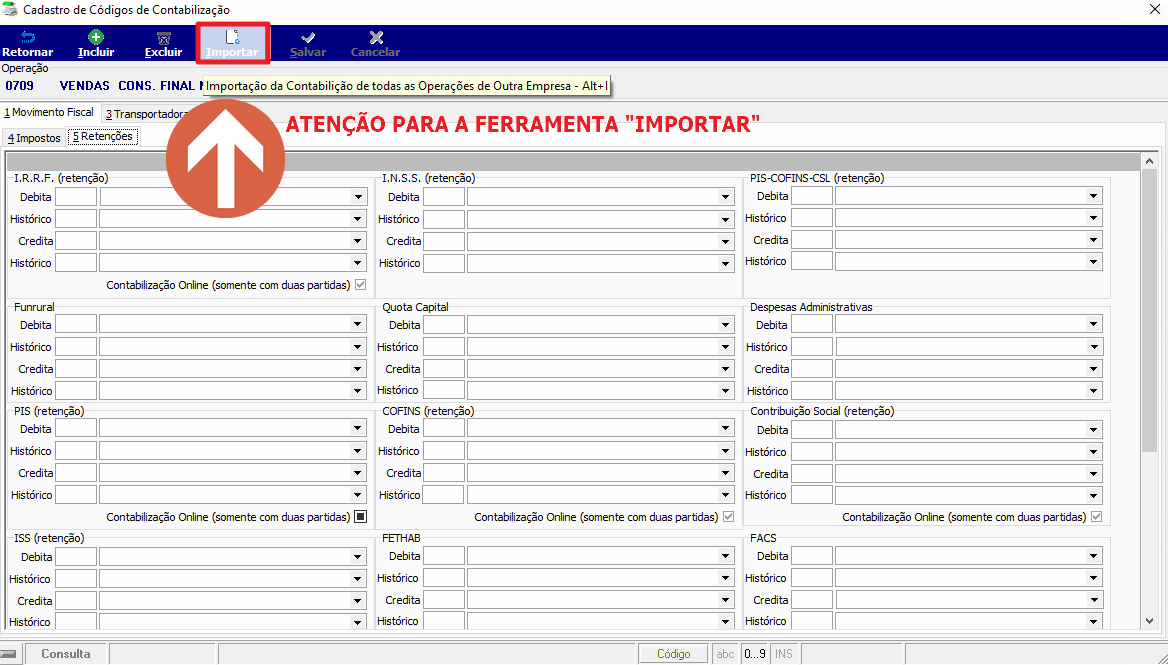1168x665 pixels.
Task: Open Despesas Administrativas Debita dropdown
Action: click(1094, 325)
